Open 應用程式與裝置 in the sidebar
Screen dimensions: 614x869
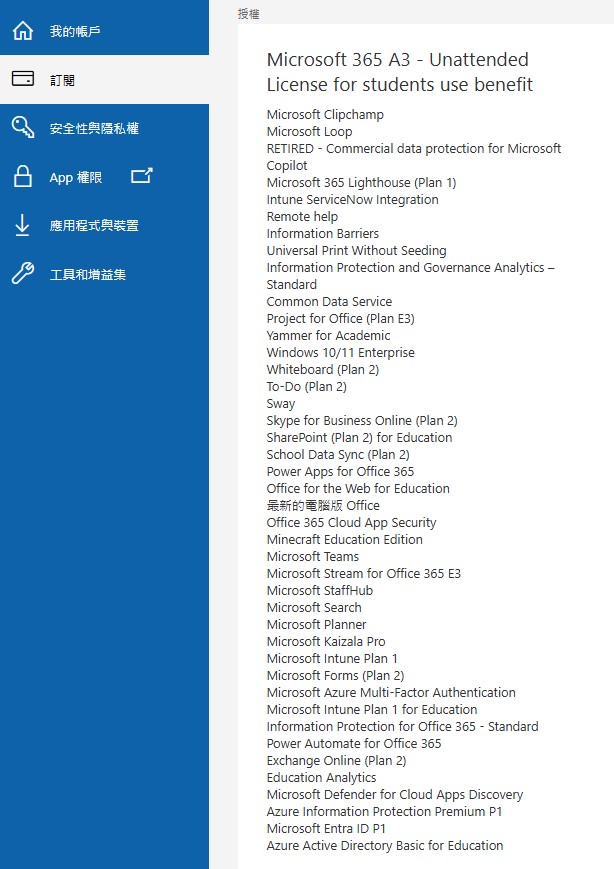pyautogui.click(x=104, y=226)
